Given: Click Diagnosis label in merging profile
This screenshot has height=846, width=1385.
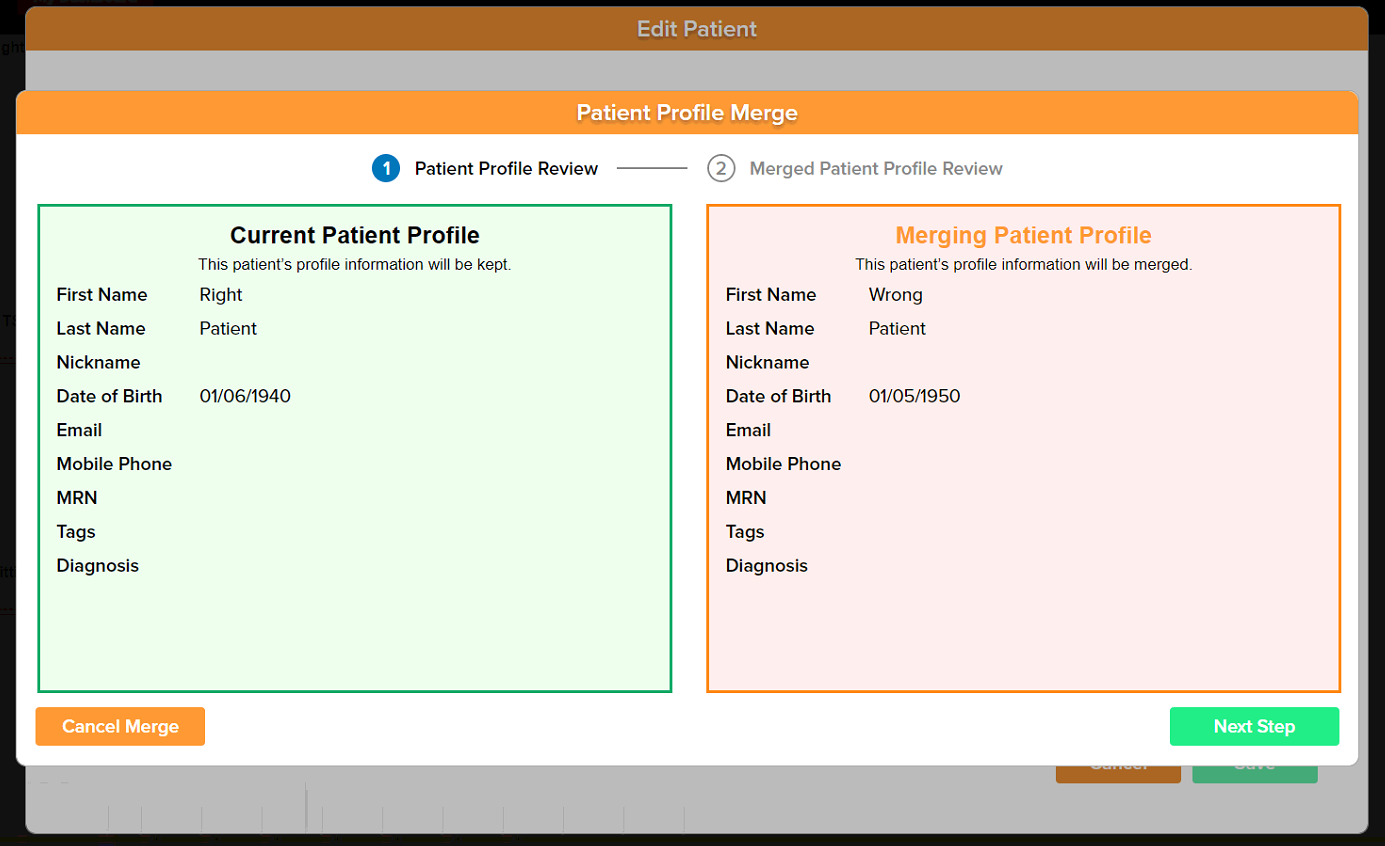Looking at the screenshot, I should [767, 566].
